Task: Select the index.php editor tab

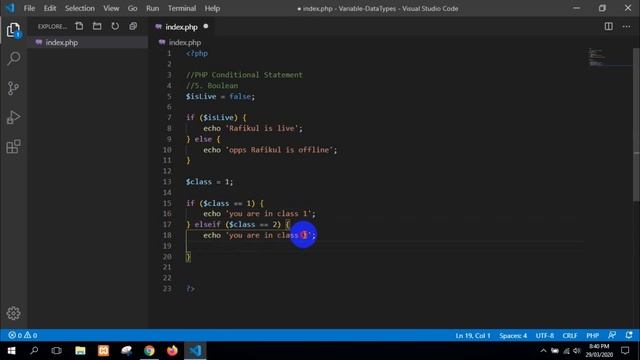Action: coord(181,27)
